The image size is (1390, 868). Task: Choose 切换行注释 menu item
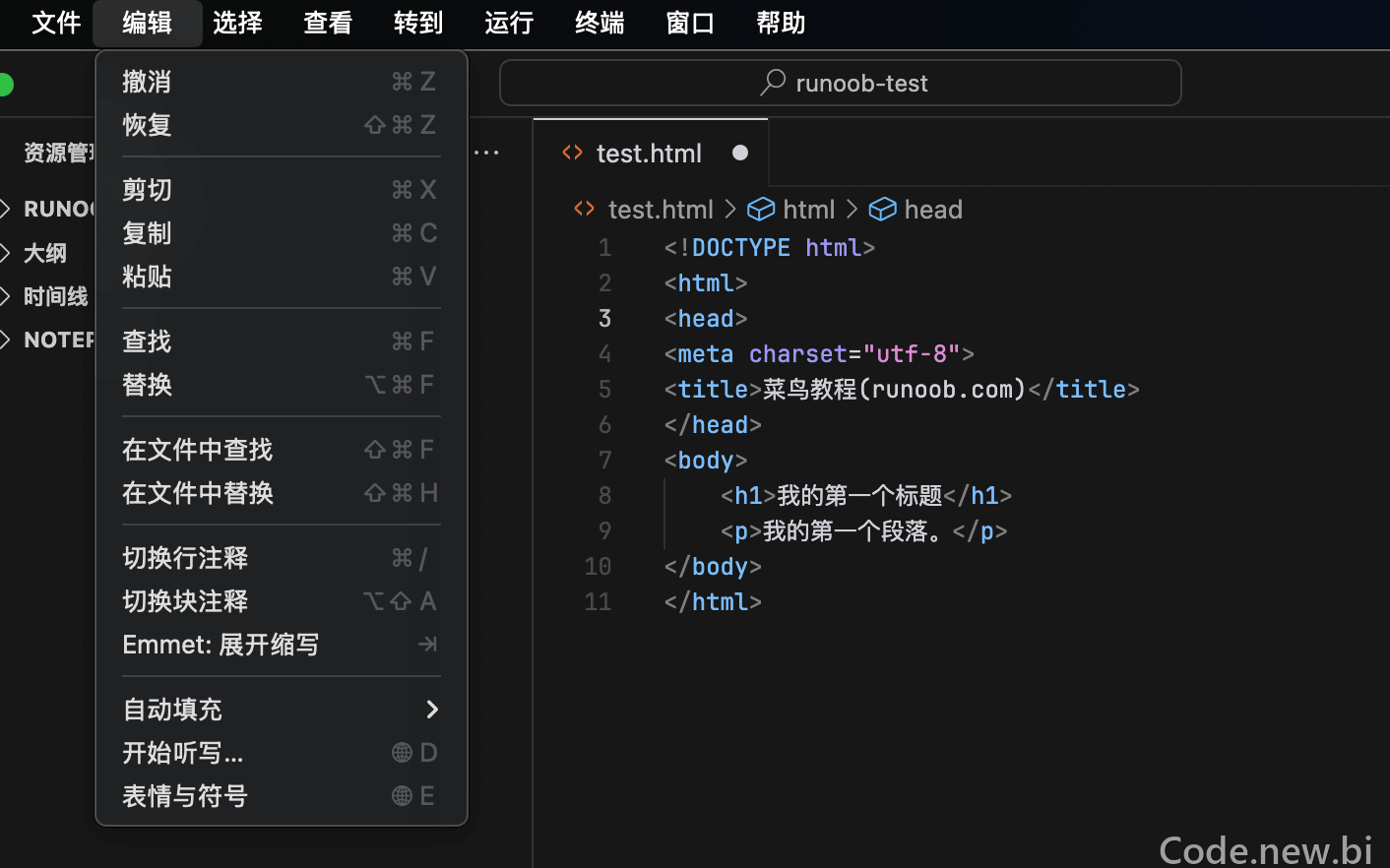281,558
